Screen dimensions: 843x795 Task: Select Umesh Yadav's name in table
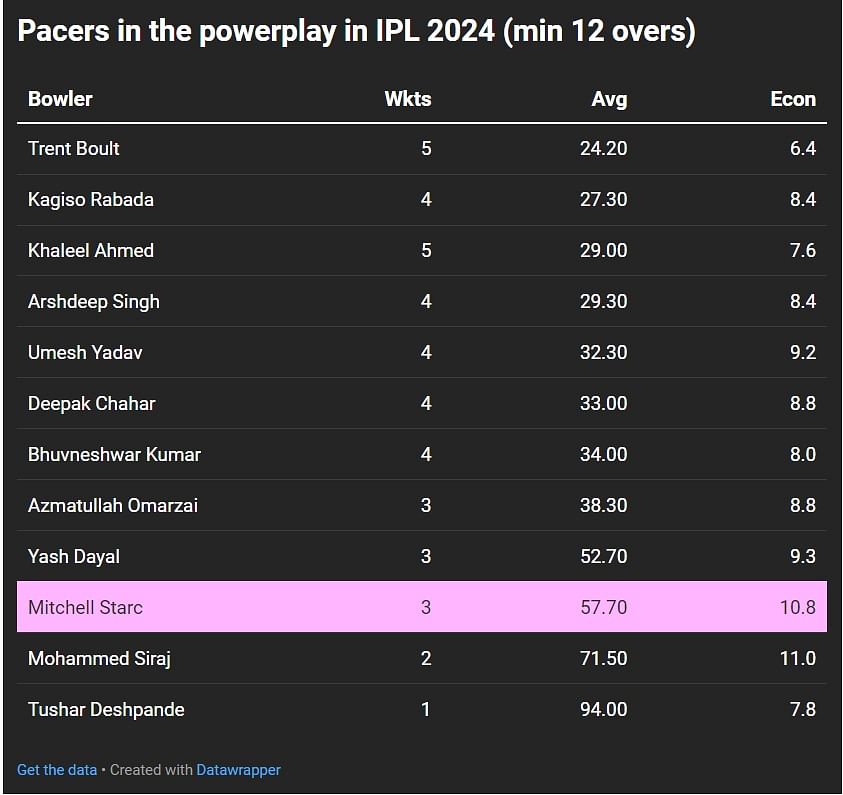85,353
